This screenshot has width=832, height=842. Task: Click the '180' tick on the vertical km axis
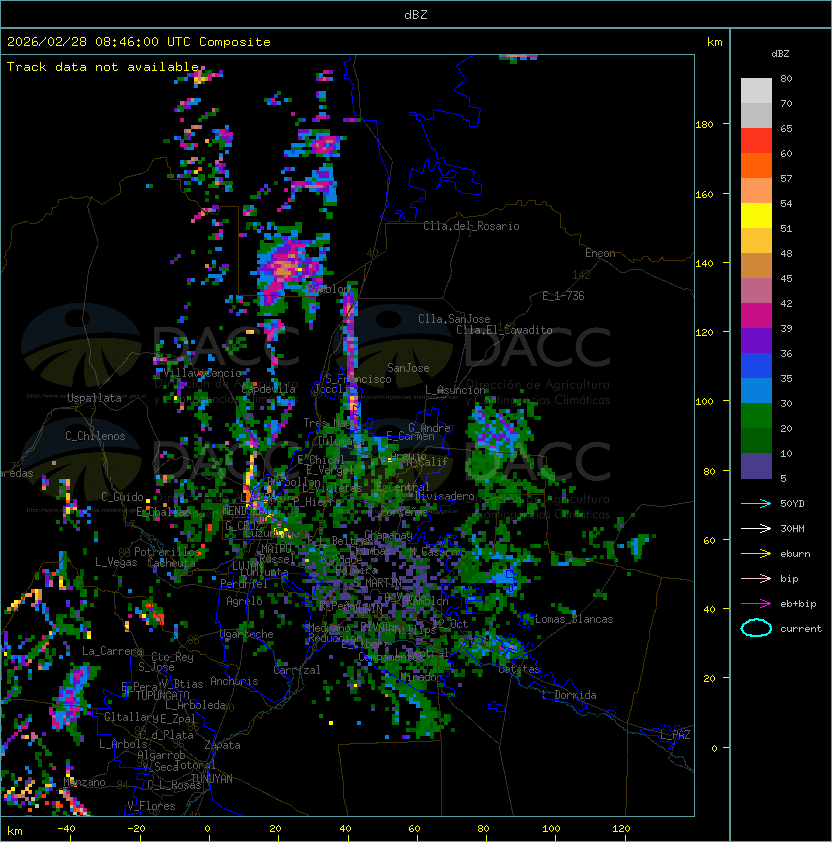(x=704, y=125)
